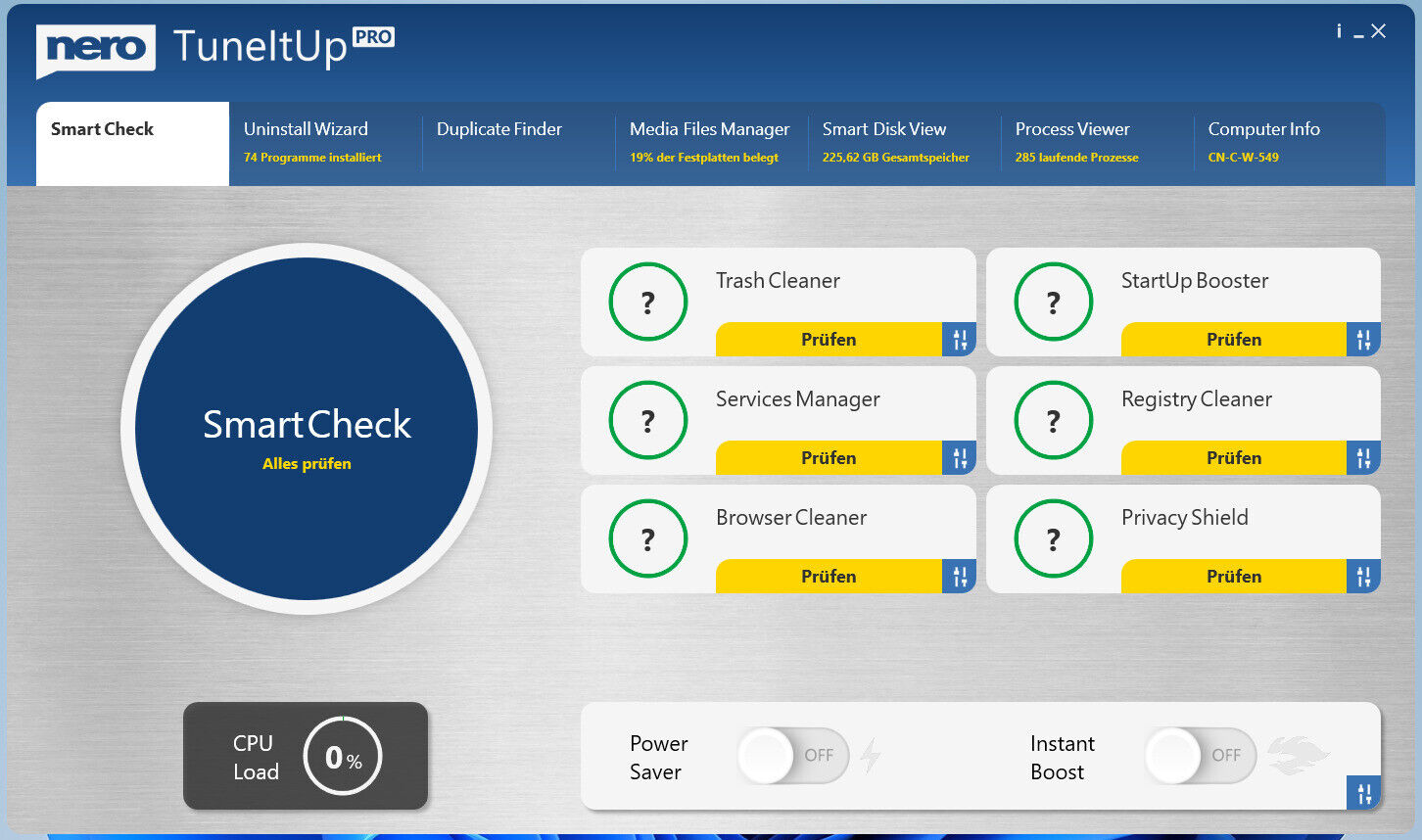Click Browser Cleaner question mark status circle
This screenshot has height=840, width=1422.
(648, 538)
